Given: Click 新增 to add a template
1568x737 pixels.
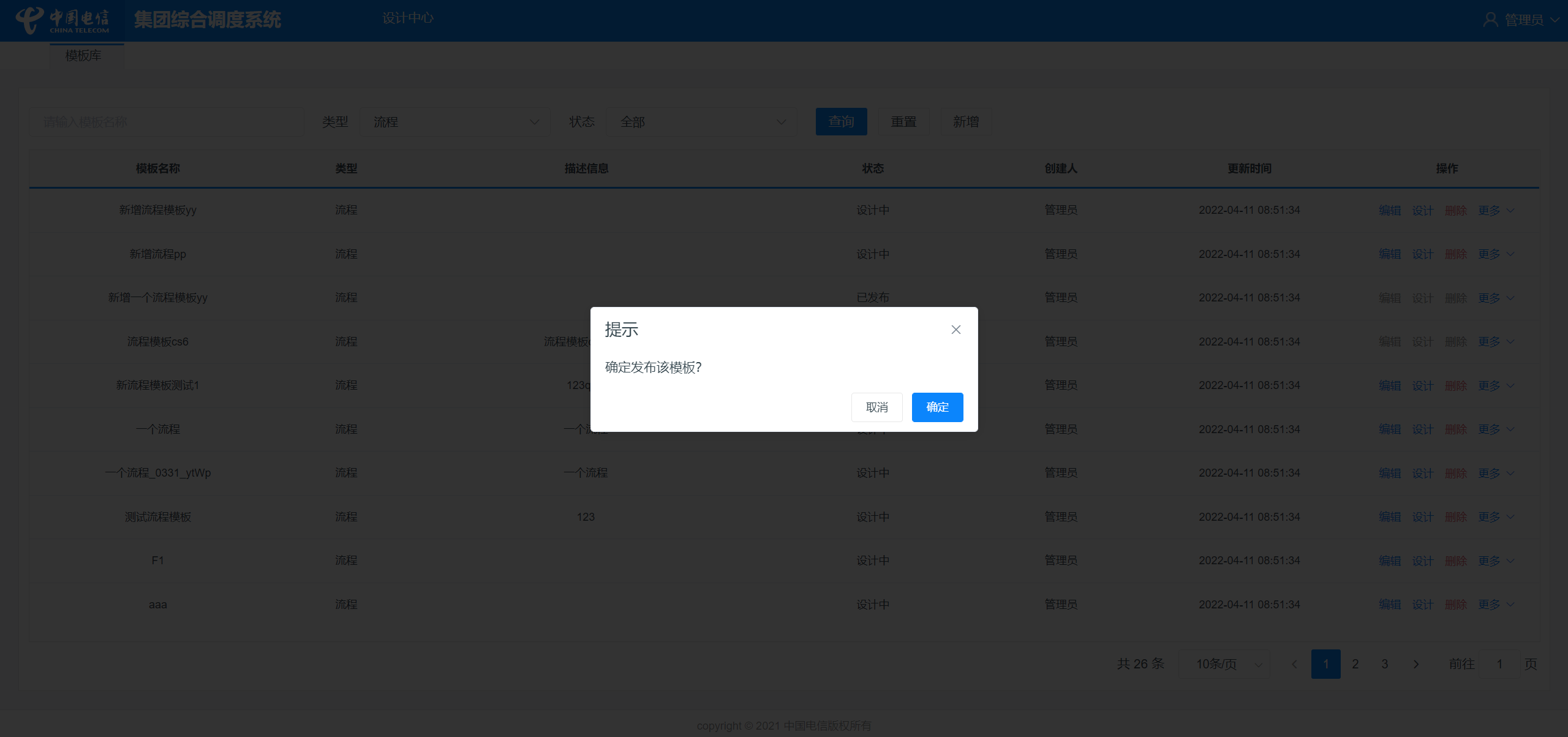Looking at the screenshot, I should [x=965, y=122].
